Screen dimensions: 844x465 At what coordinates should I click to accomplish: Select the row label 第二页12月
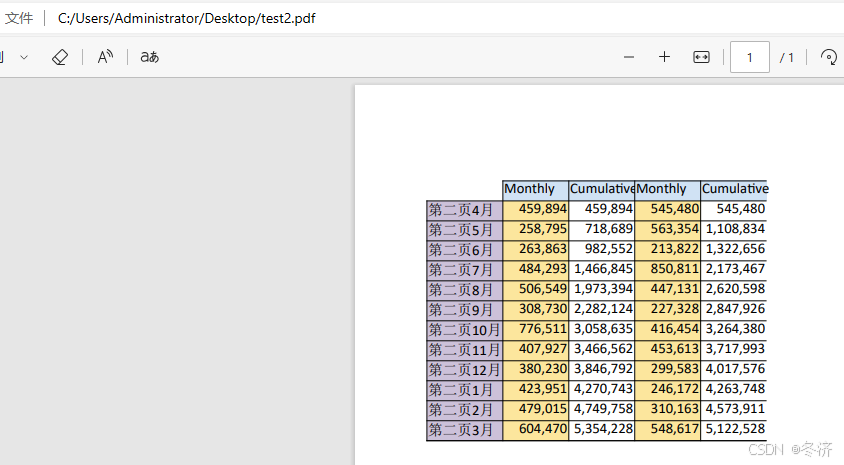(x=465, y=370)
